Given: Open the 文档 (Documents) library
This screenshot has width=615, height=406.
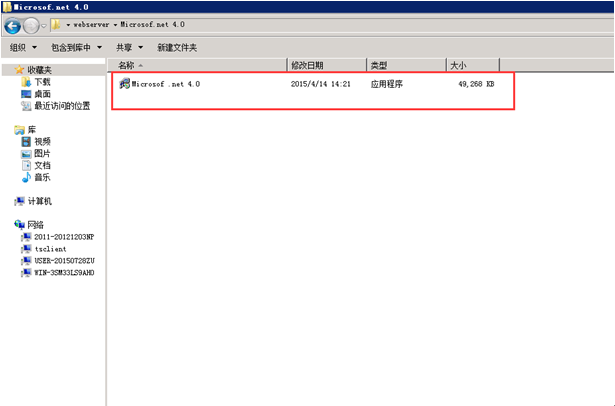Looking at the screenshot, I should (x=42, y=165).
